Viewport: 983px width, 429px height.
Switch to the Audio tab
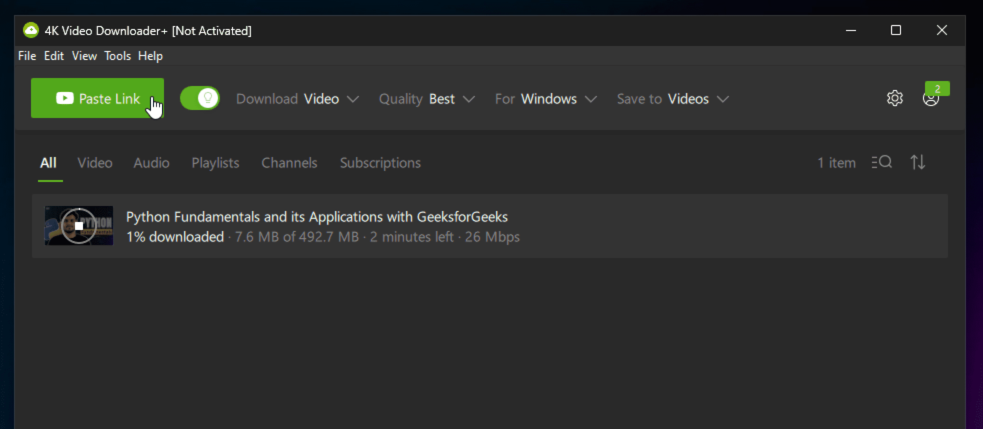pos(152,163)
